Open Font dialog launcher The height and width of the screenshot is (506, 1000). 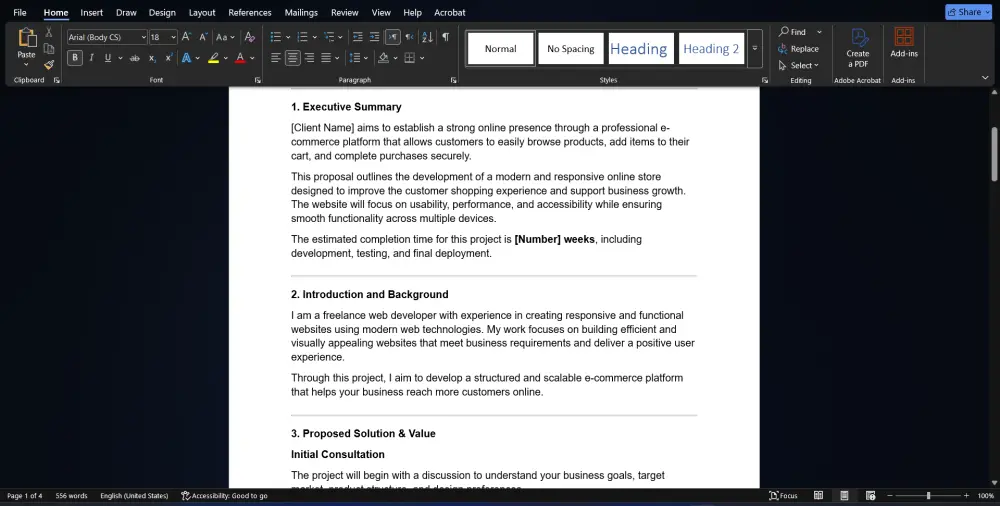pyautogui.click(x=258, y=80)
